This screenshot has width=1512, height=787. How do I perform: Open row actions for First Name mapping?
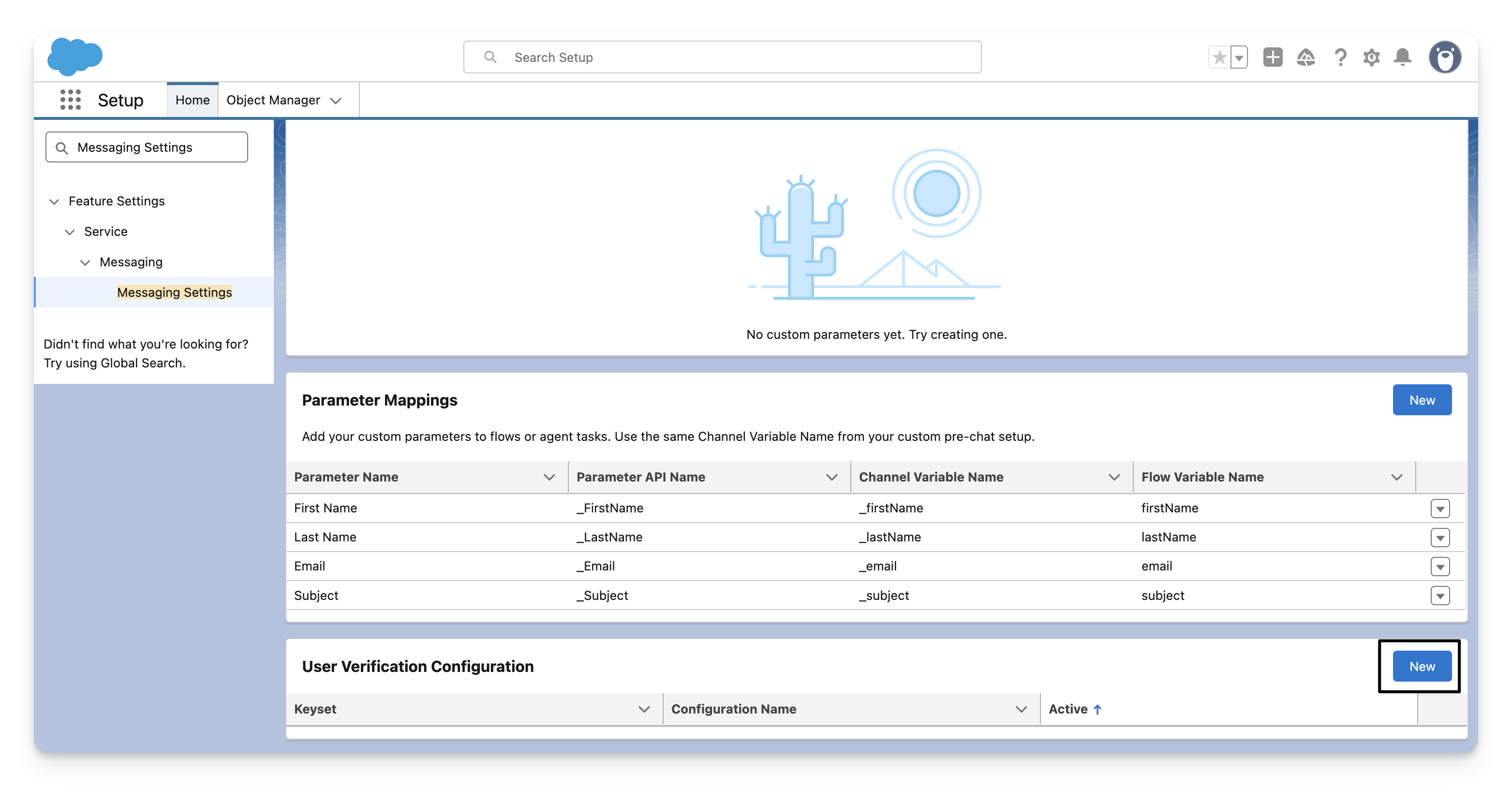[1440, 509]
